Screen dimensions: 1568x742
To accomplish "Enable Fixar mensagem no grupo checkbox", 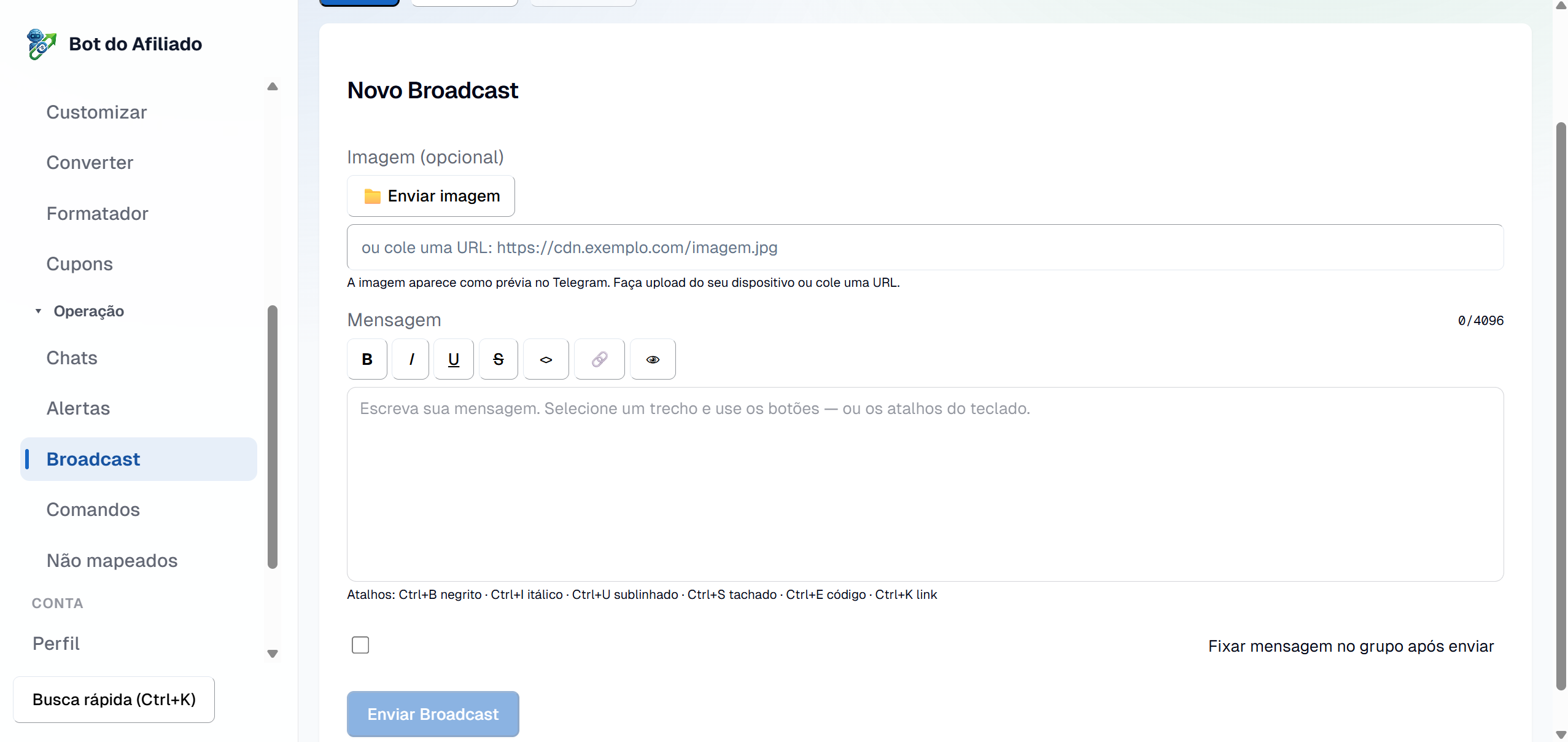I will pyautogui.click(x=360, y=645).
